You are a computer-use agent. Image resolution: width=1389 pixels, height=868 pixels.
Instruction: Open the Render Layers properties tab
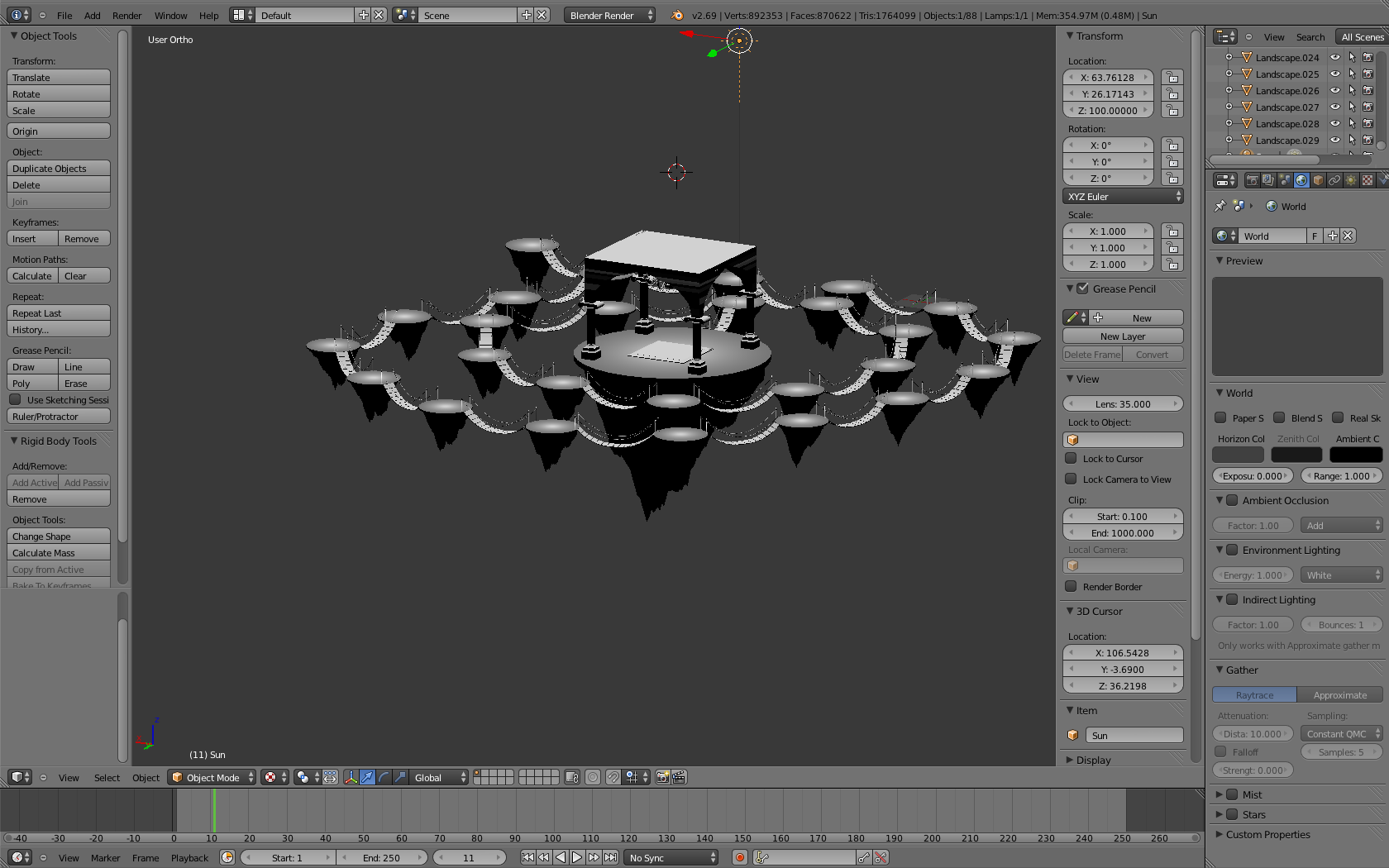pyautogui.click(x=1268, y=180)
